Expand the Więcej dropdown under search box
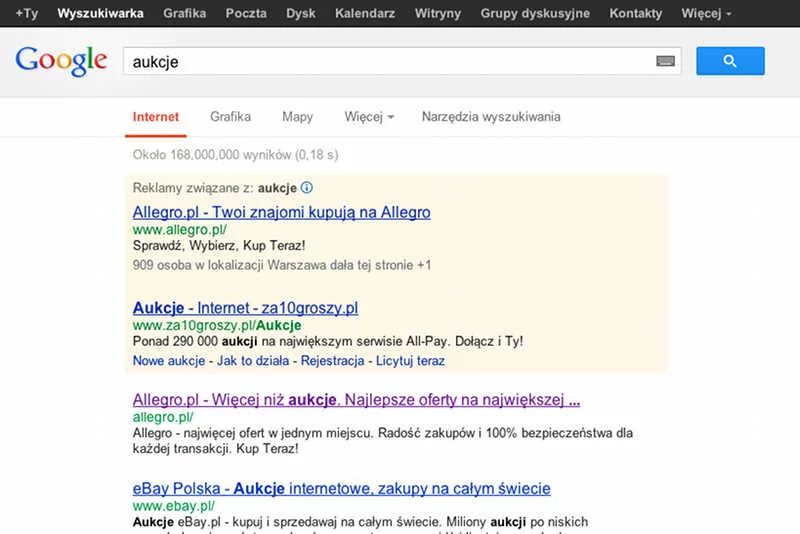 coord(369,117)
